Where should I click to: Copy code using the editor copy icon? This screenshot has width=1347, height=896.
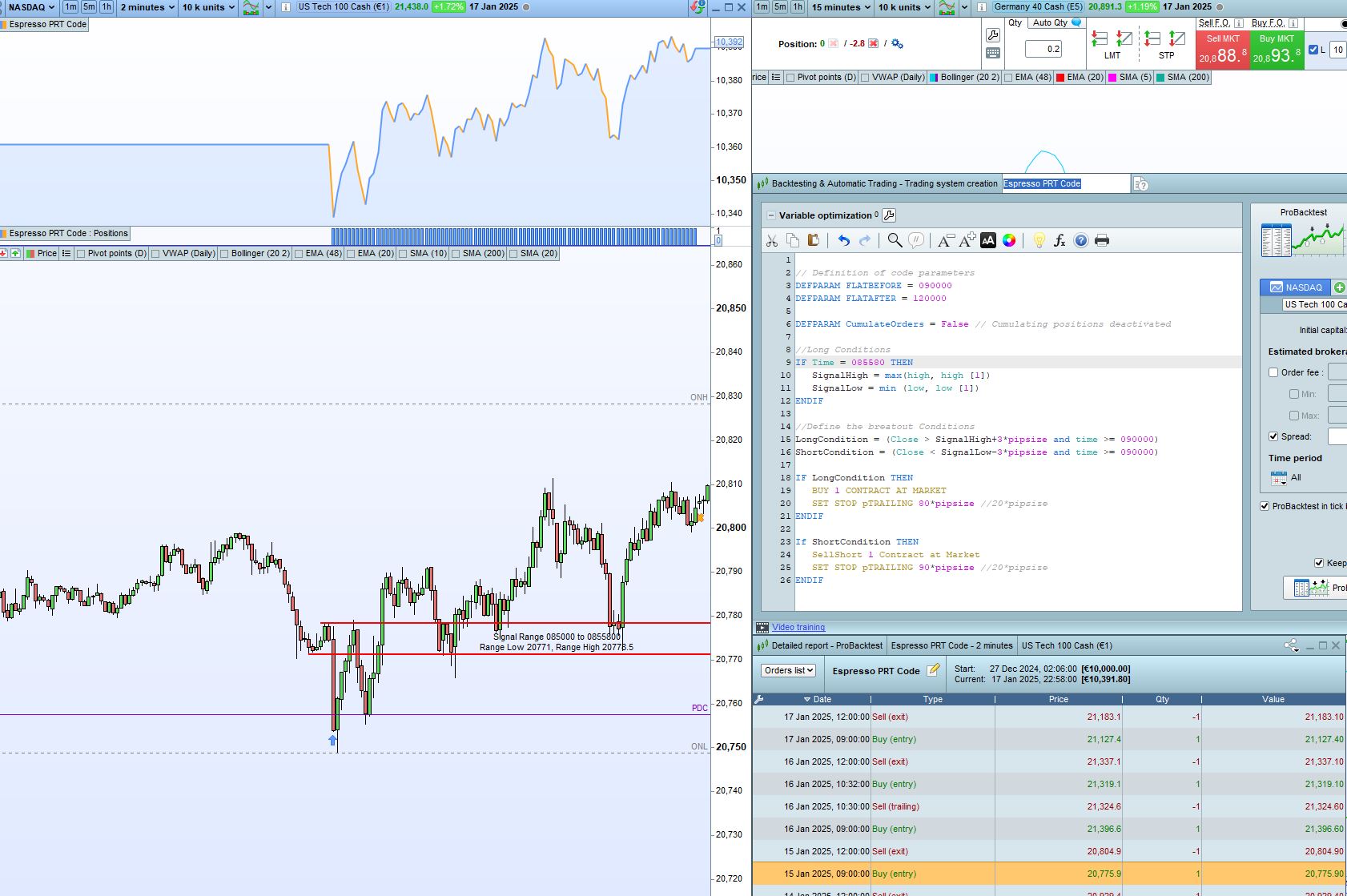(793, 241)
